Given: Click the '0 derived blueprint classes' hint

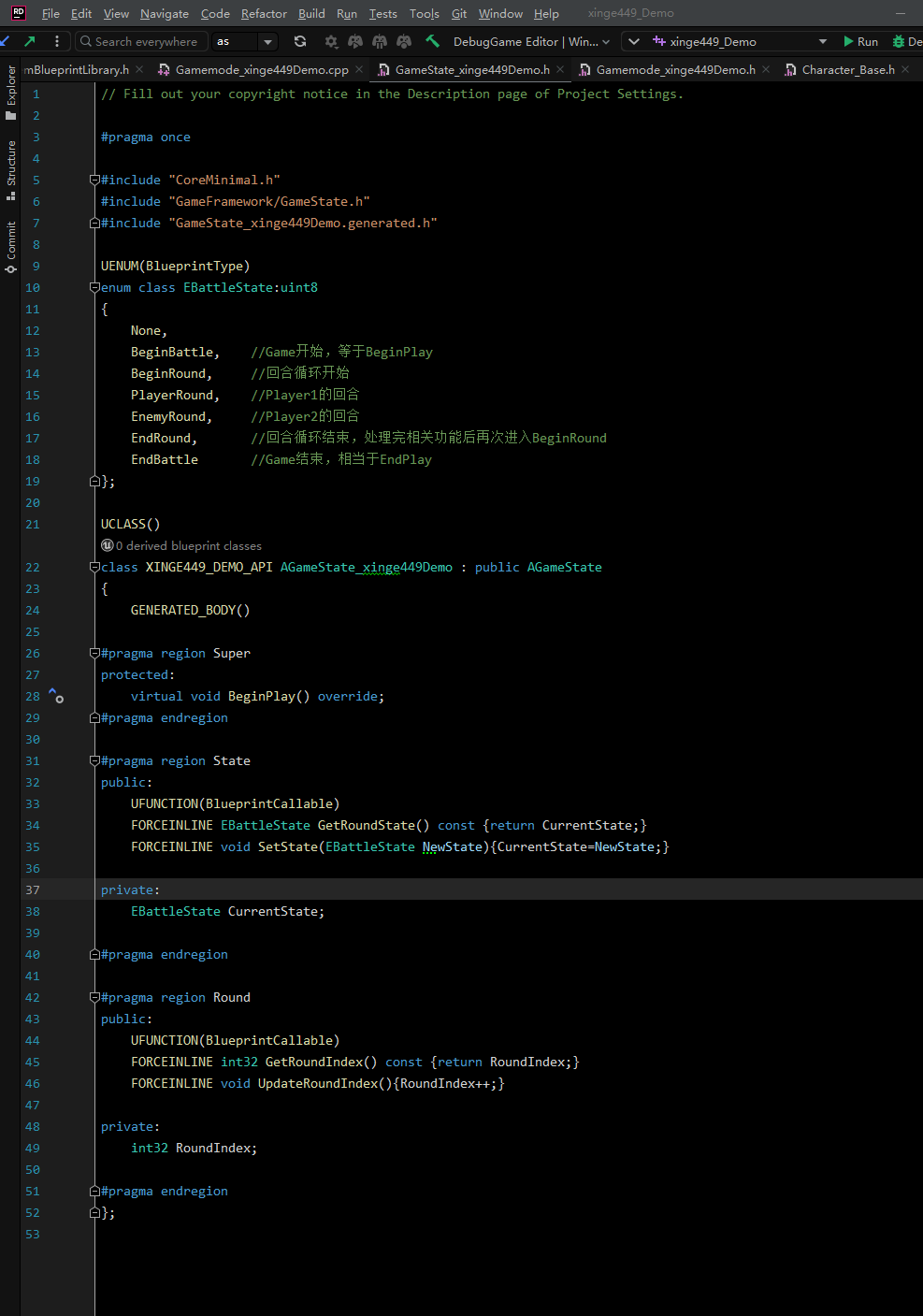Looking at the screenshot, I should [x=188, y=545].
